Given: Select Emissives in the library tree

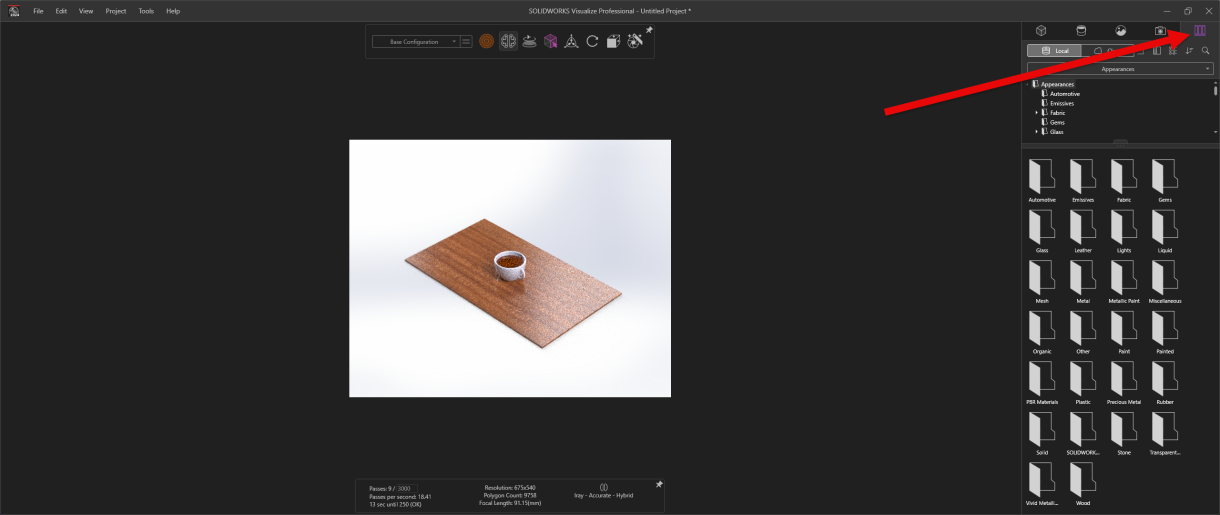Looking at the screenshot, I should 1062,103.
